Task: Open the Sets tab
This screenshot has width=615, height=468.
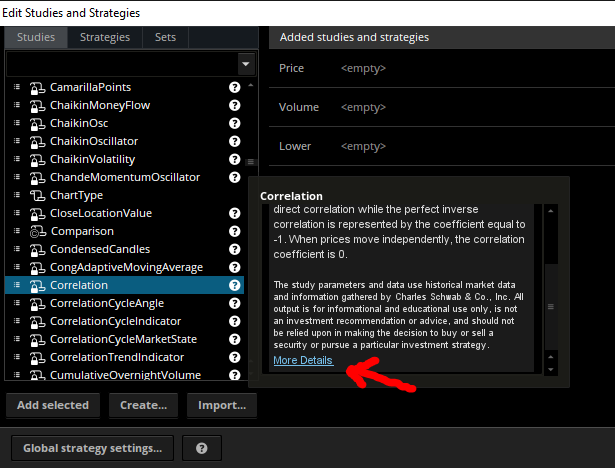Action: coord(165,37)
